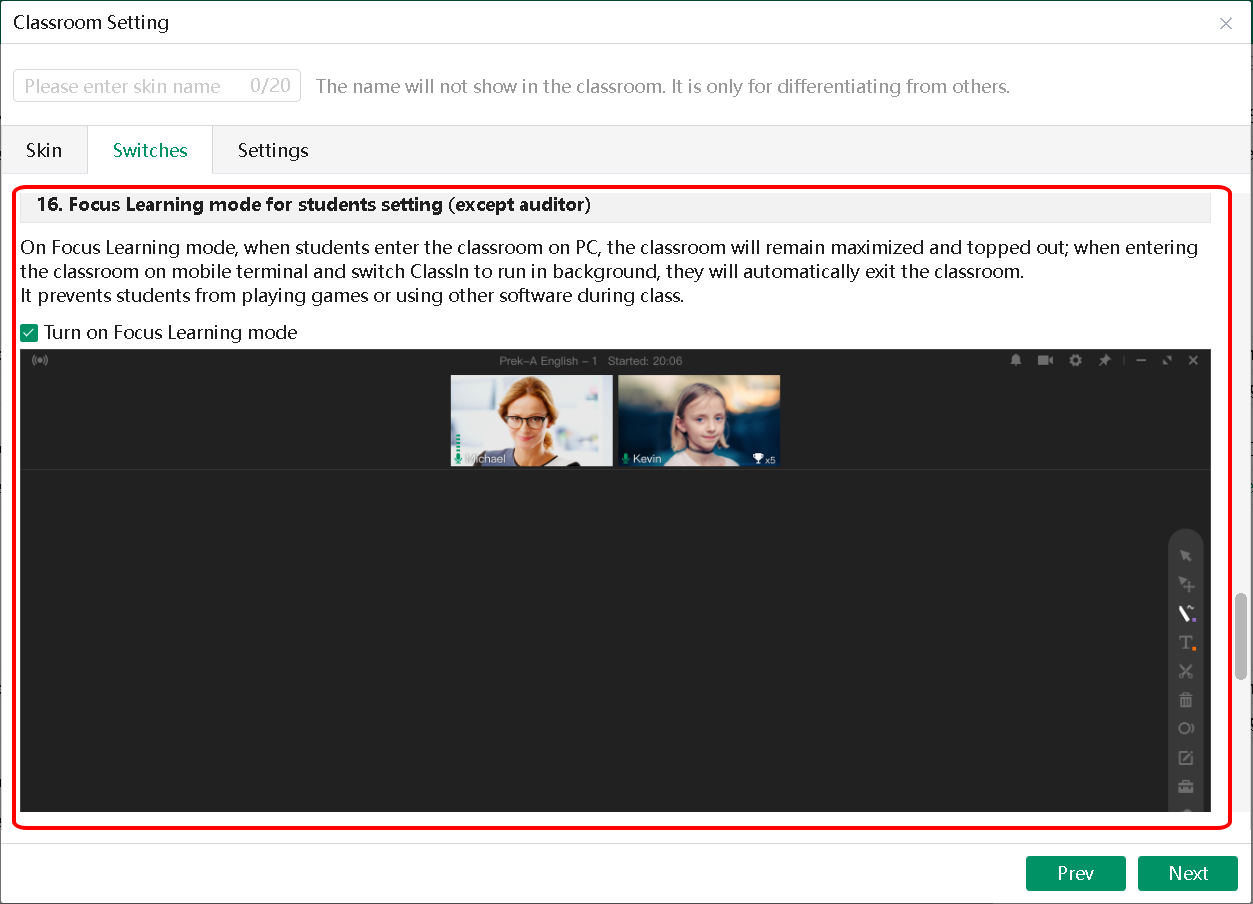Open the toolbox icon in toolbar
Viewport: 1253px width, 904px height.
point(1186,787)
